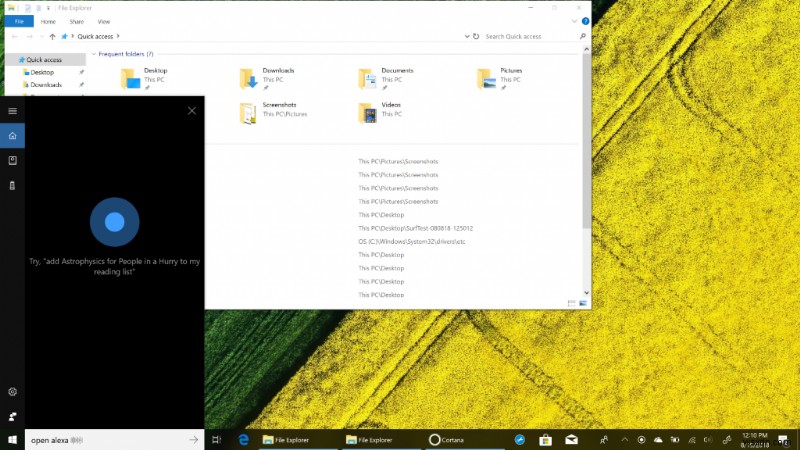
Task: Open Microsoft Store from taskbar
Action: (545, 440)
